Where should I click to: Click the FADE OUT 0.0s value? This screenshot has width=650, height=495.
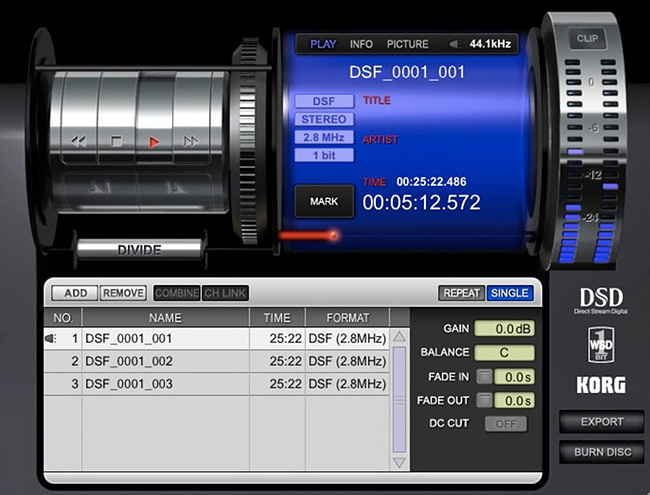pyautogui.click(x=514, y=400)
